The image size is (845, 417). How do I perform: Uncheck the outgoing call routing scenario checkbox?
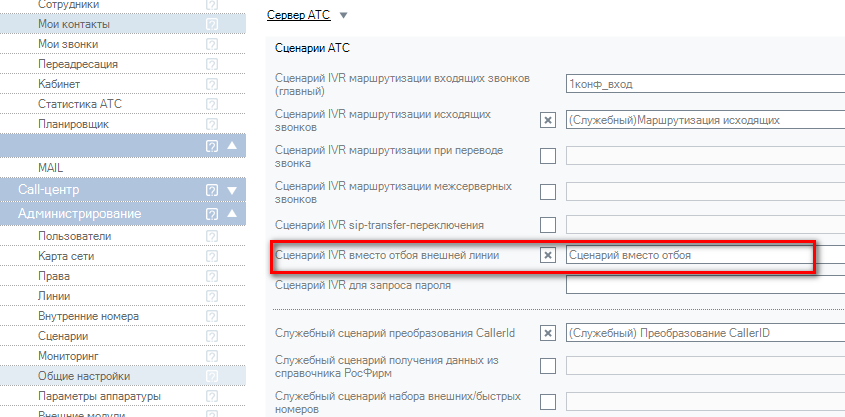[547, 120]
